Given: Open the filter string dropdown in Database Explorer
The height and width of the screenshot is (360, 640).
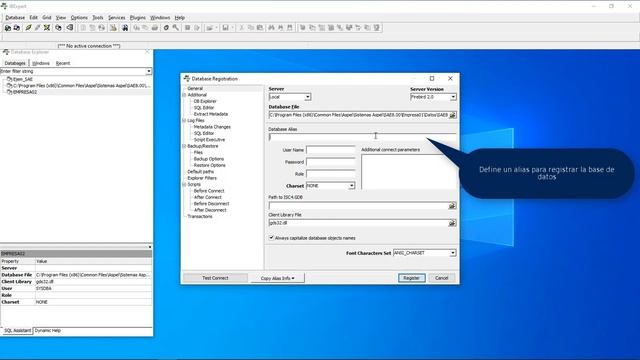Looking at the screenshot, I should click(149, 71).
